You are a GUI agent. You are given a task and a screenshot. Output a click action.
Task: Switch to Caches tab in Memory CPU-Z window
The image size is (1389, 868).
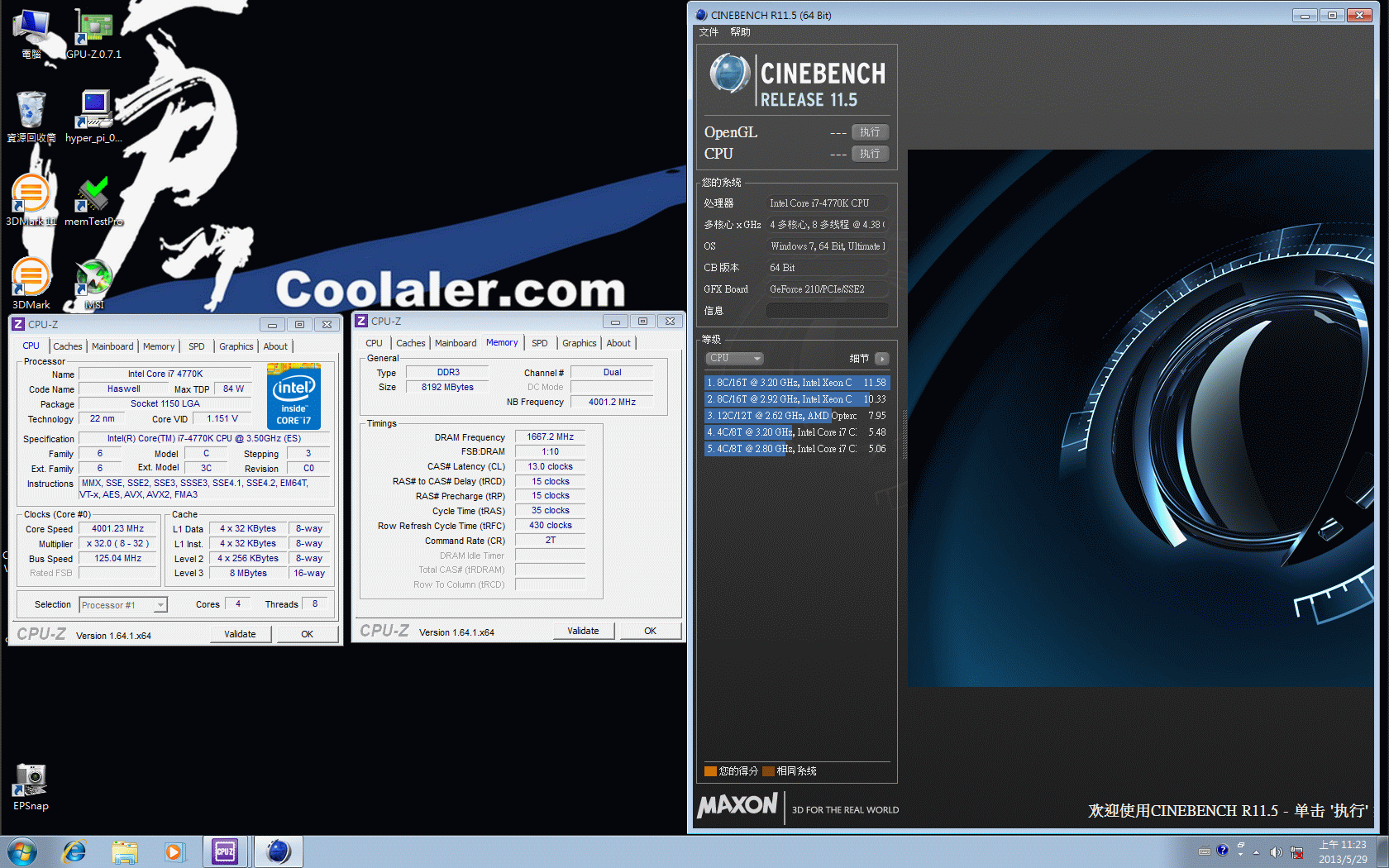[x=411, y=343]
